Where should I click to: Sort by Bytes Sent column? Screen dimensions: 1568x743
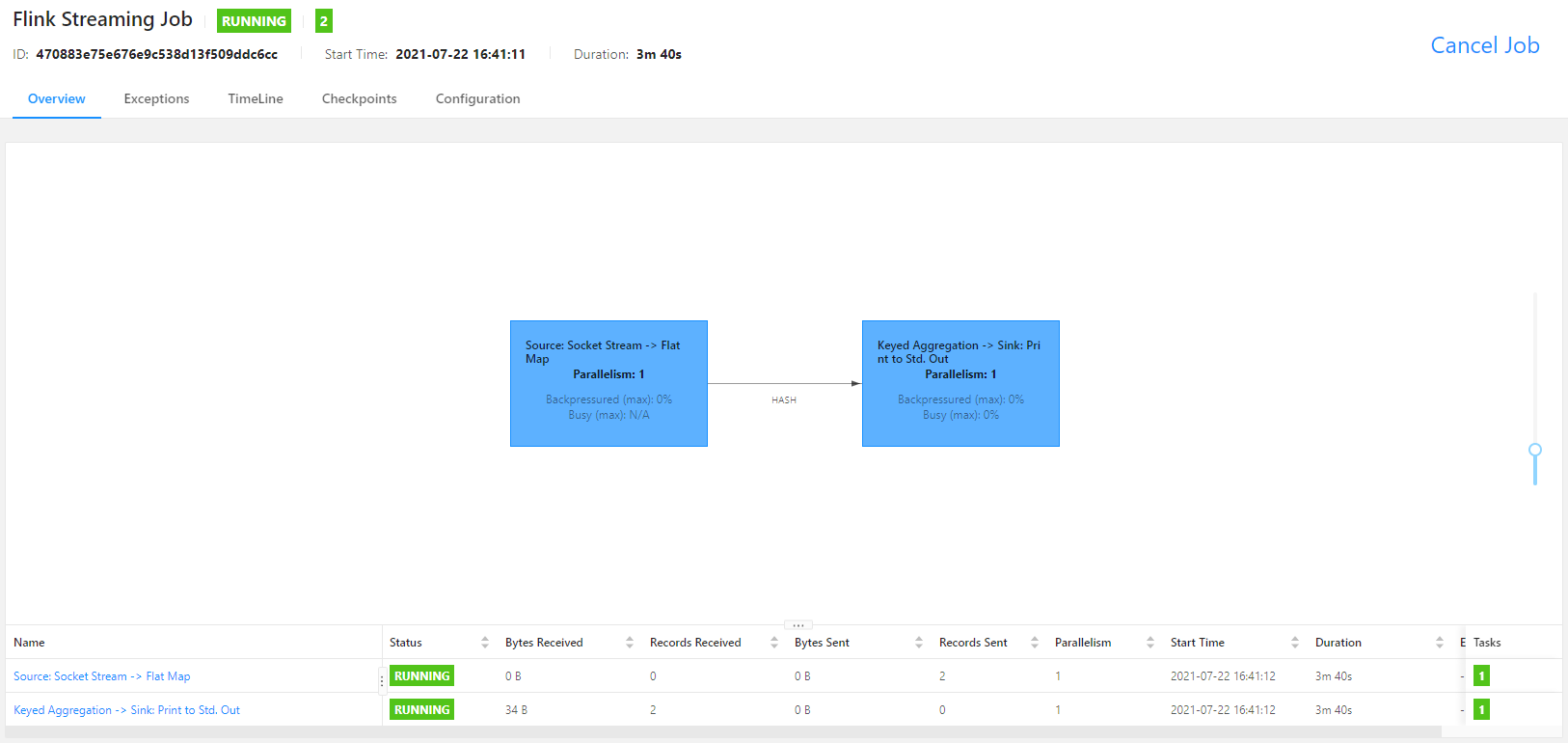click(918, 643)
